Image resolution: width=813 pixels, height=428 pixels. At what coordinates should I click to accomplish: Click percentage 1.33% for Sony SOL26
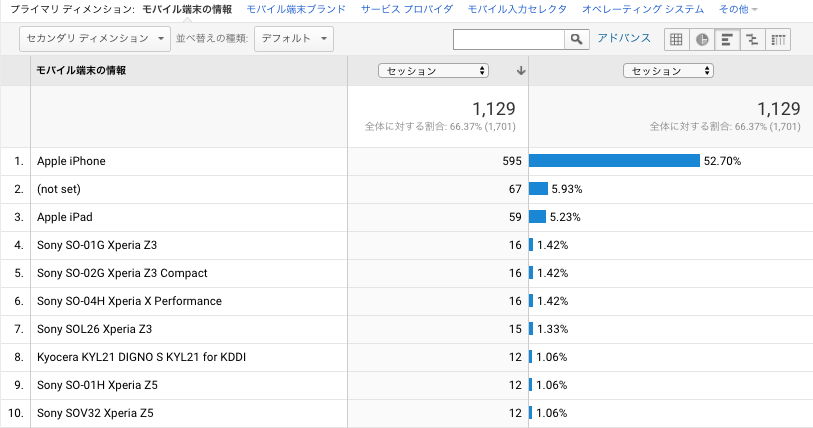click(552, 329)
